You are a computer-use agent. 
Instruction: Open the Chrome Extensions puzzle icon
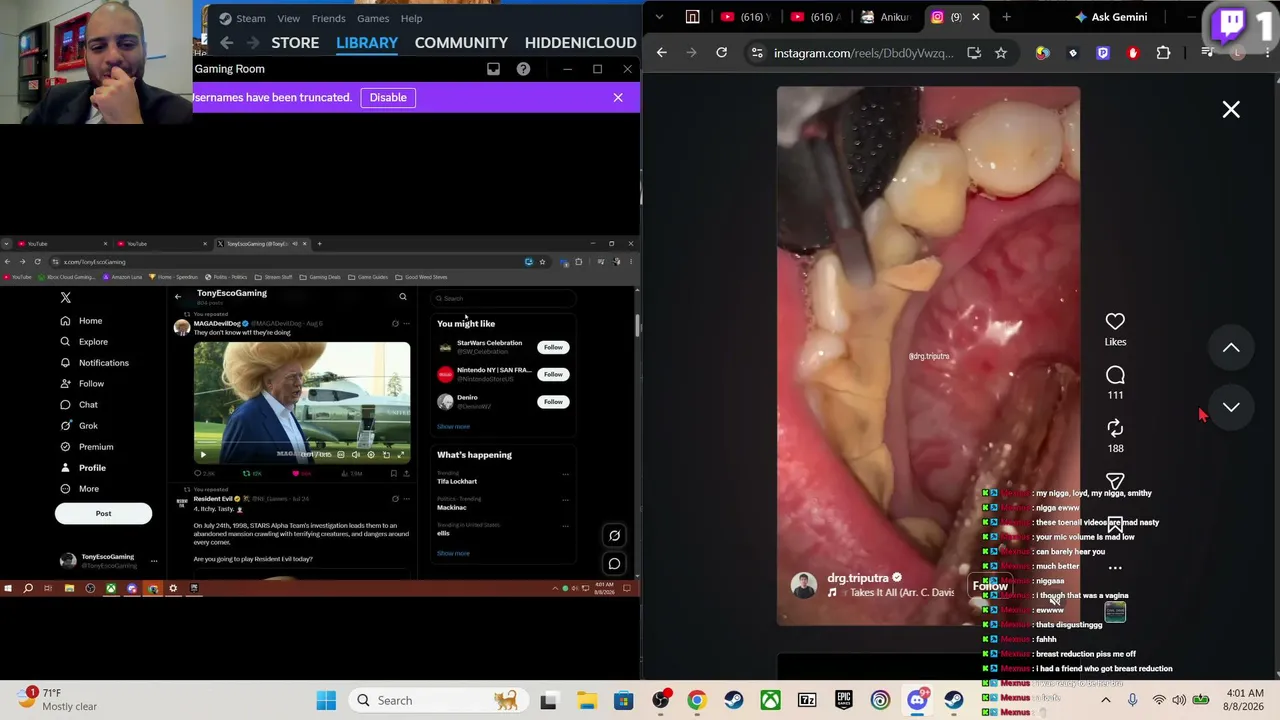click(1163, 53)
